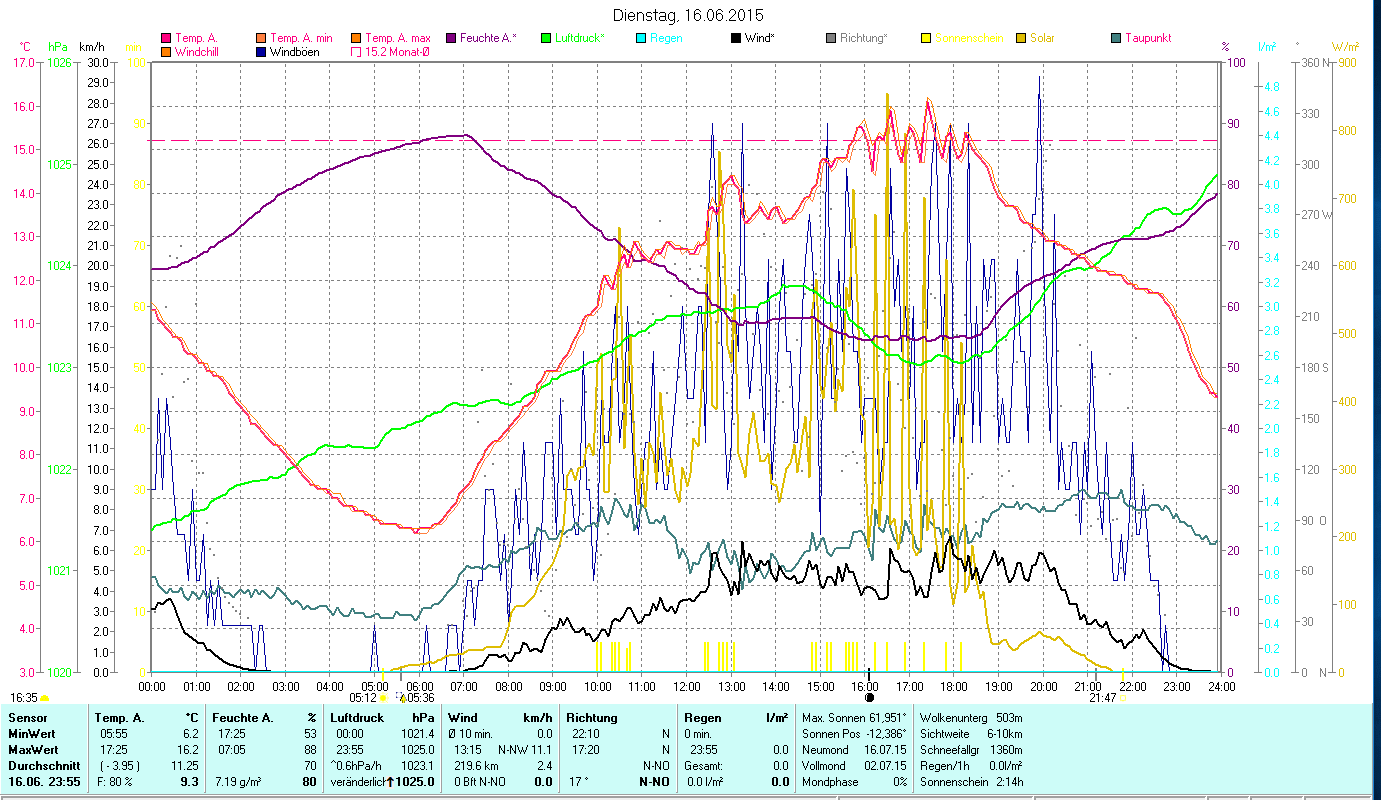
Task: Click the 16.06. 23:55 timestamp
Action: click(x=46, y=782)
